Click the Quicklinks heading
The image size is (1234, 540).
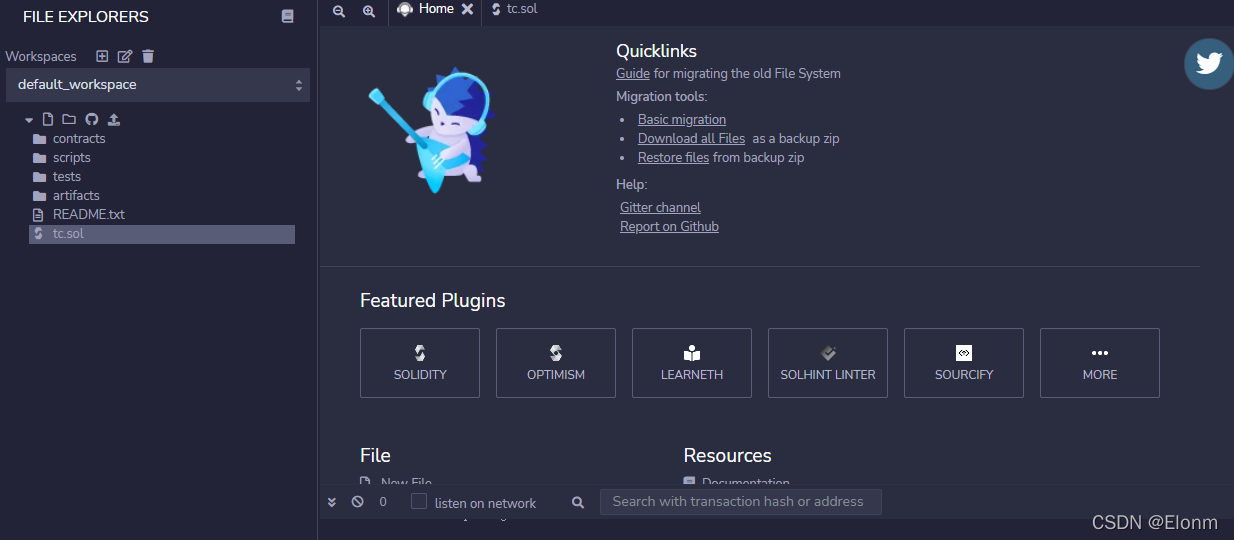click(657, 51)
